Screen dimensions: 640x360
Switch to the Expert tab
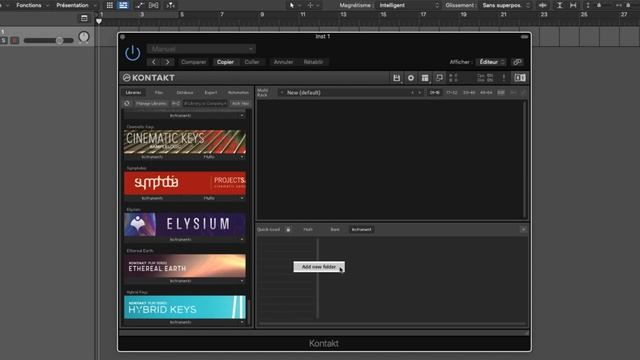(x=211, y=93)
